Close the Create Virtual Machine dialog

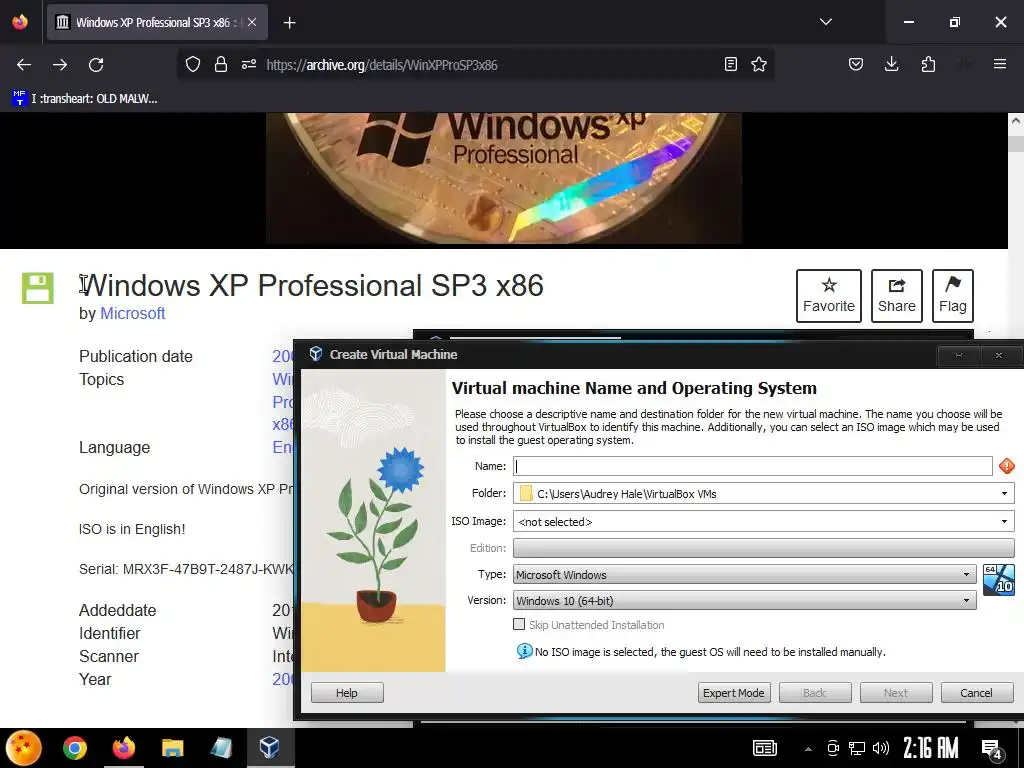point(999,355)
